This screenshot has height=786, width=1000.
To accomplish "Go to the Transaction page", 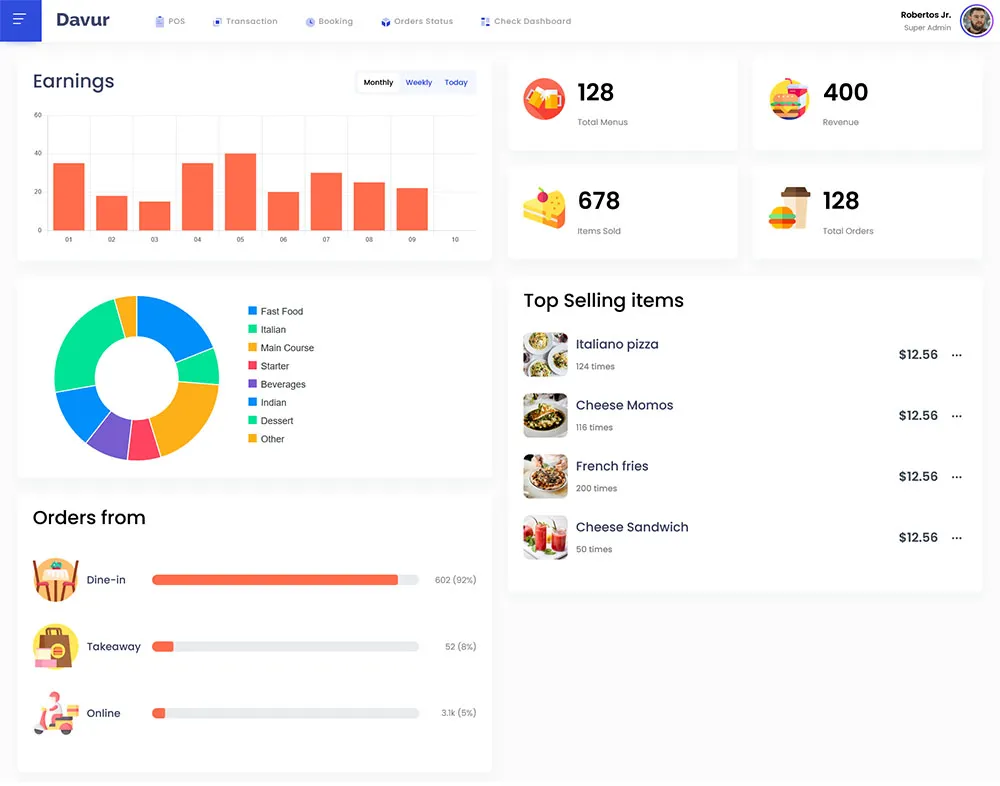I will pyautogui.click(x=252, y=21).
